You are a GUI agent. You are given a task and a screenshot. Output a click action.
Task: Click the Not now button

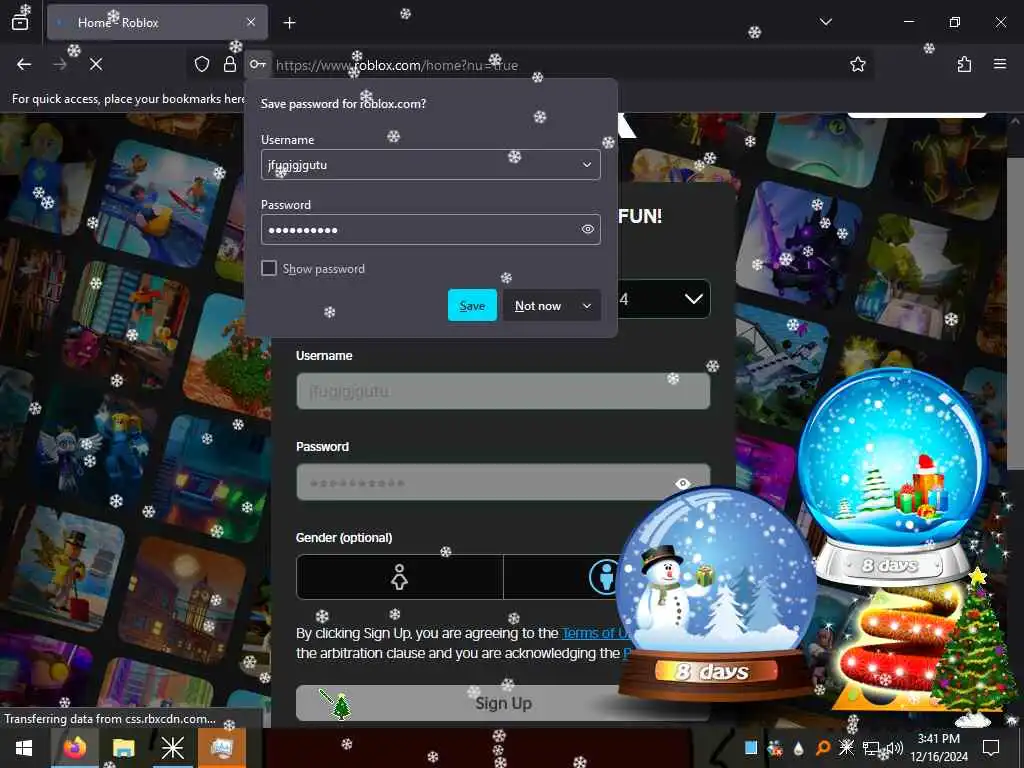[x=537, y=306]
